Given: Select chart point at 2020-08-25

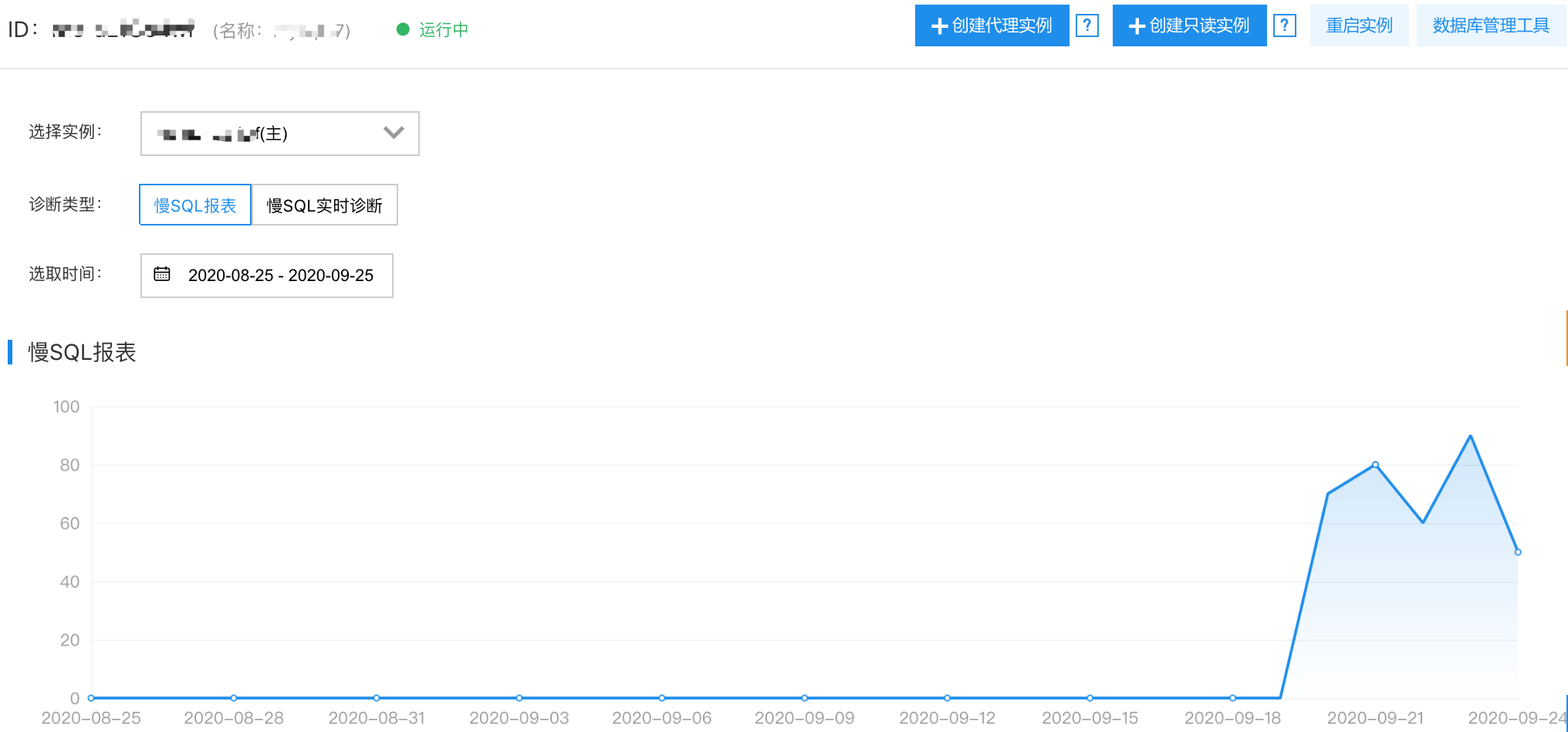Looking at the screenshot, I should pyautogui.click(x=91, y=698).
